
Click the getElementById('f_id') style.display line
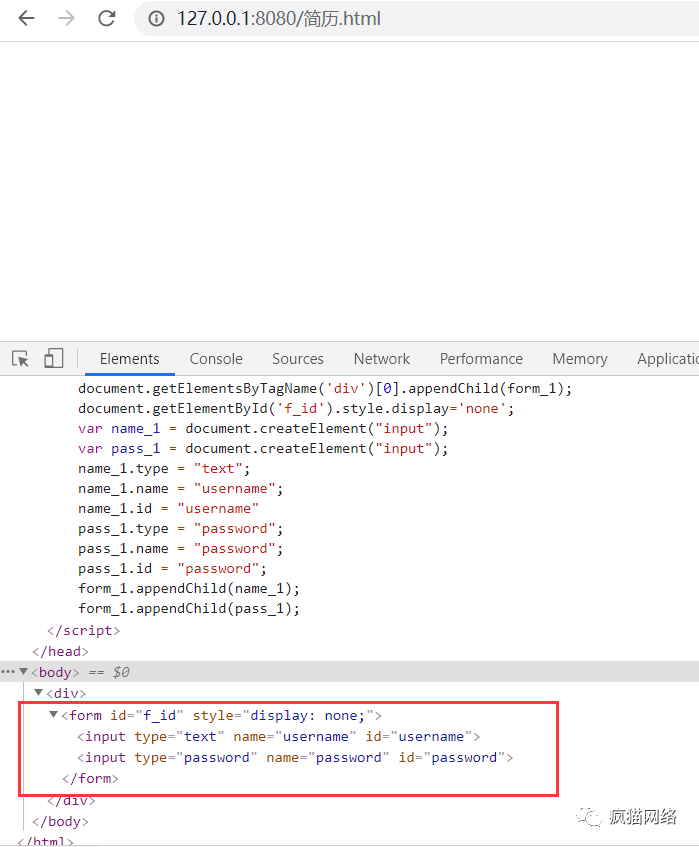tap(296, 408)
